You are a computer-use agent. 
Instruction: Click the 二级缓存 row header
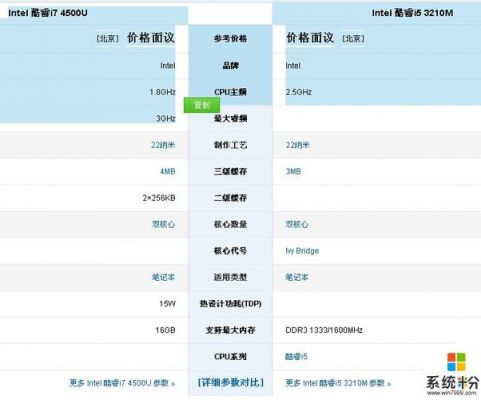click(x=230, y=198)
